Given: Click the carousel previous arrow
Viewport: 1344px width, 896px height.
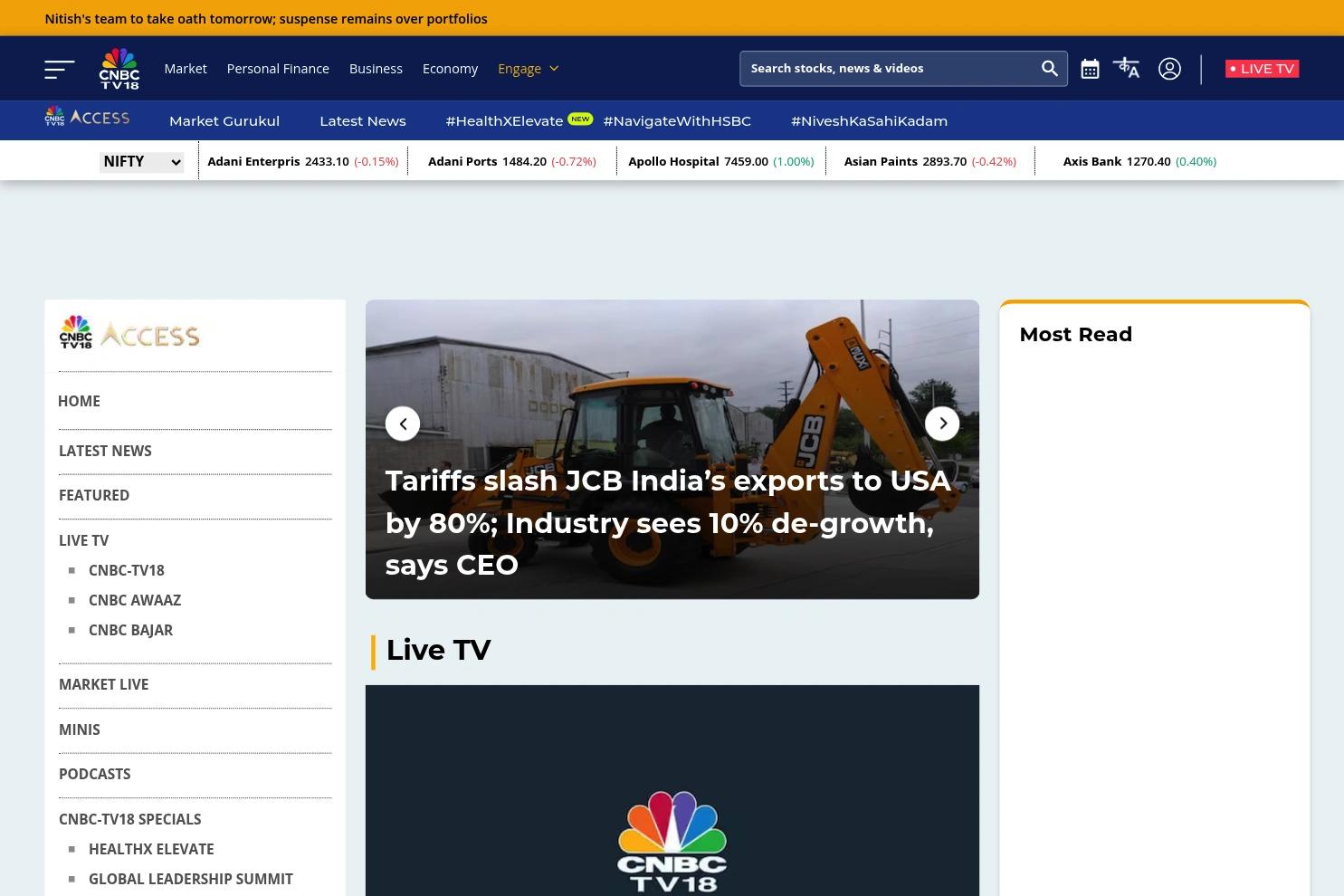Looking at the screenshot, I should (403, 423).
